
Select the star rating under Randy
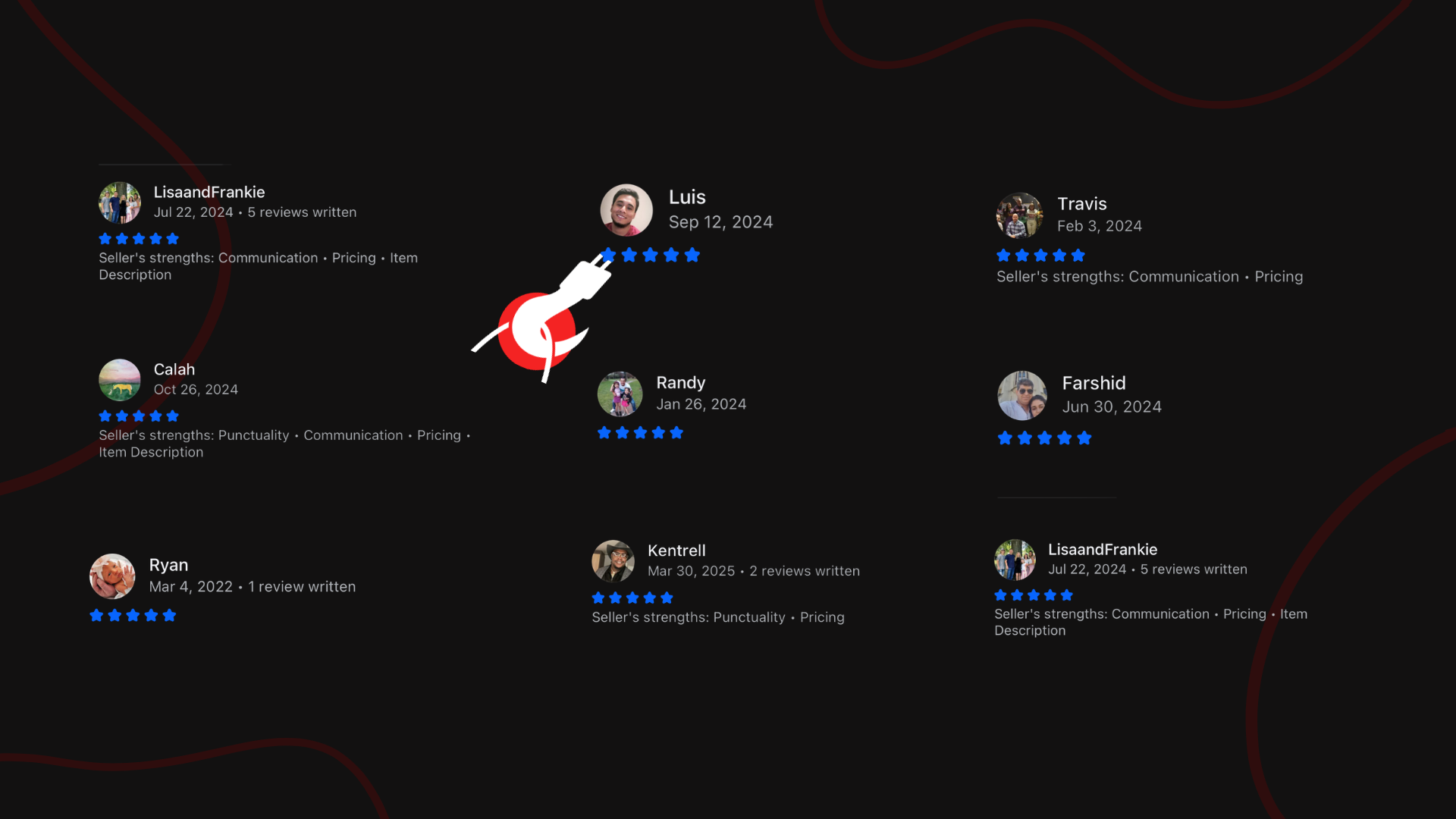click(x=640, y=433)
